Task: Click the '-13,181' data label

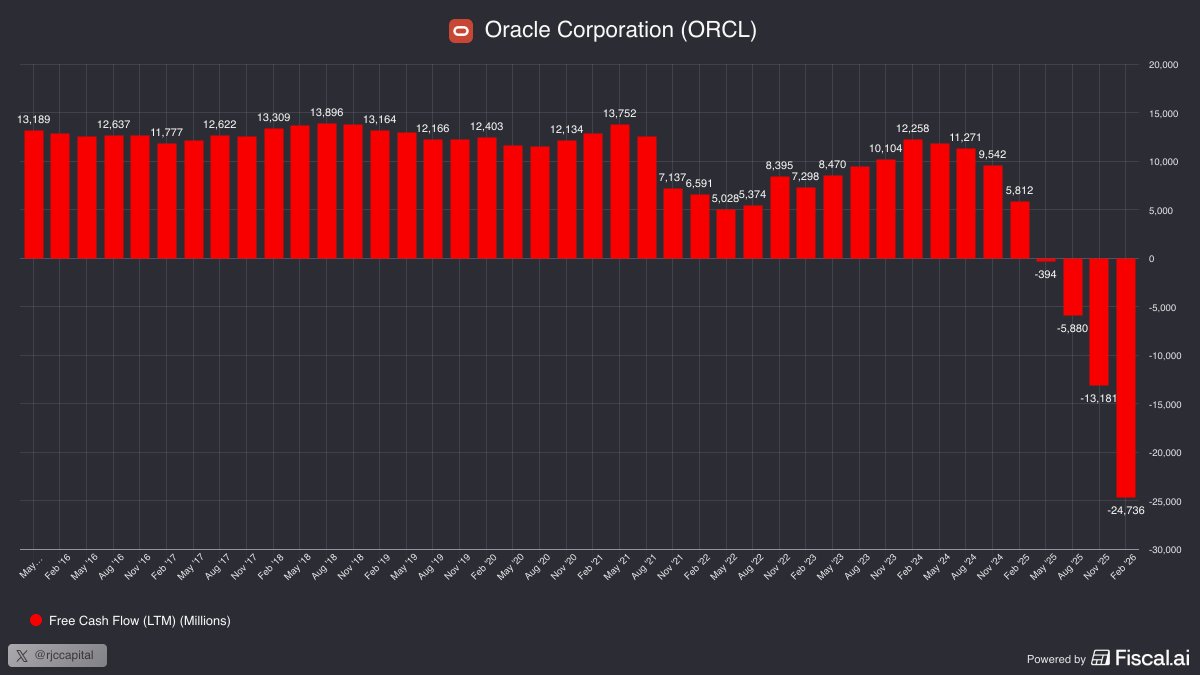Action: point(1099,398)
